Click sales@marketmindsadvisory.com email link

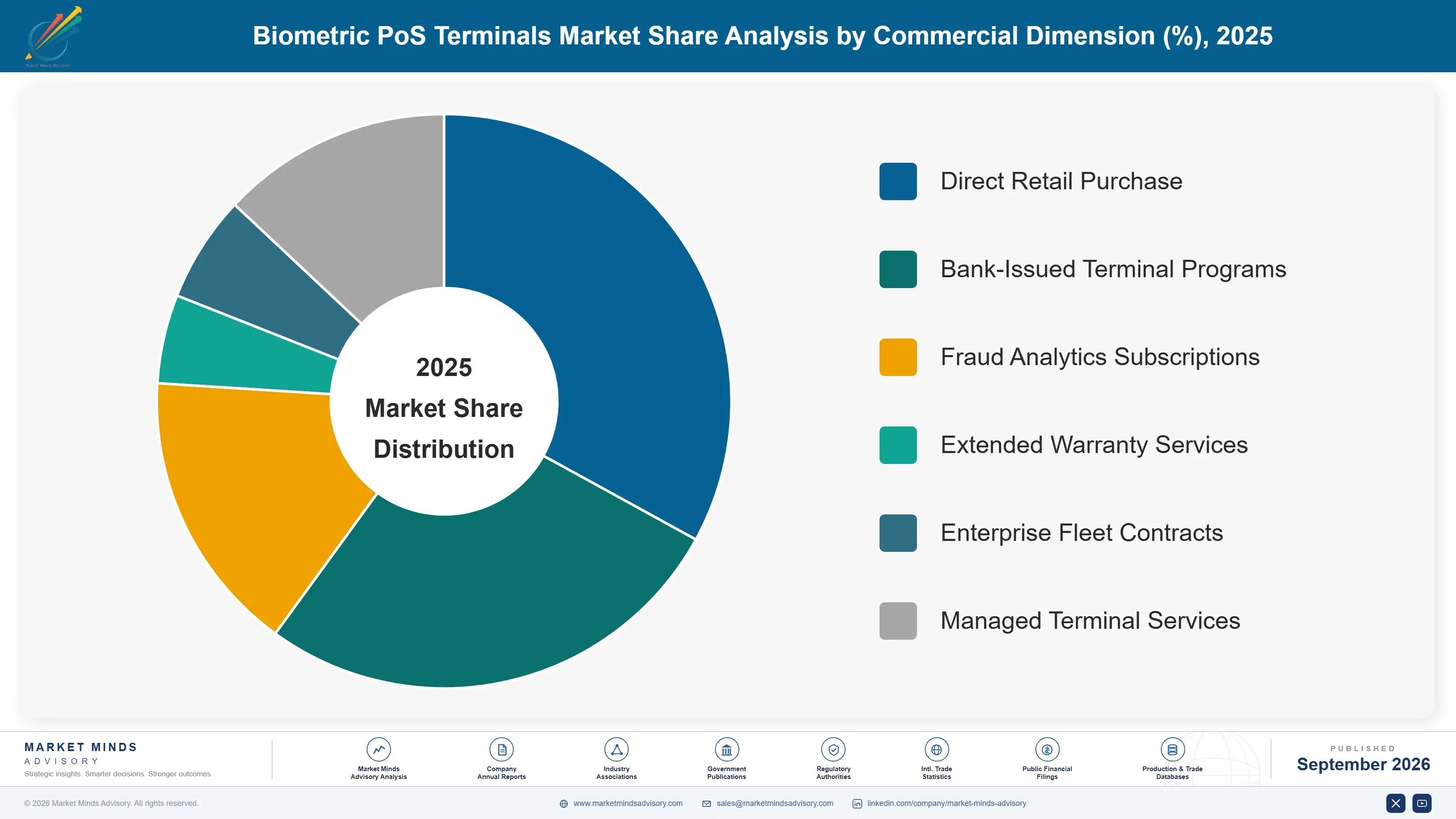[775, 803]
